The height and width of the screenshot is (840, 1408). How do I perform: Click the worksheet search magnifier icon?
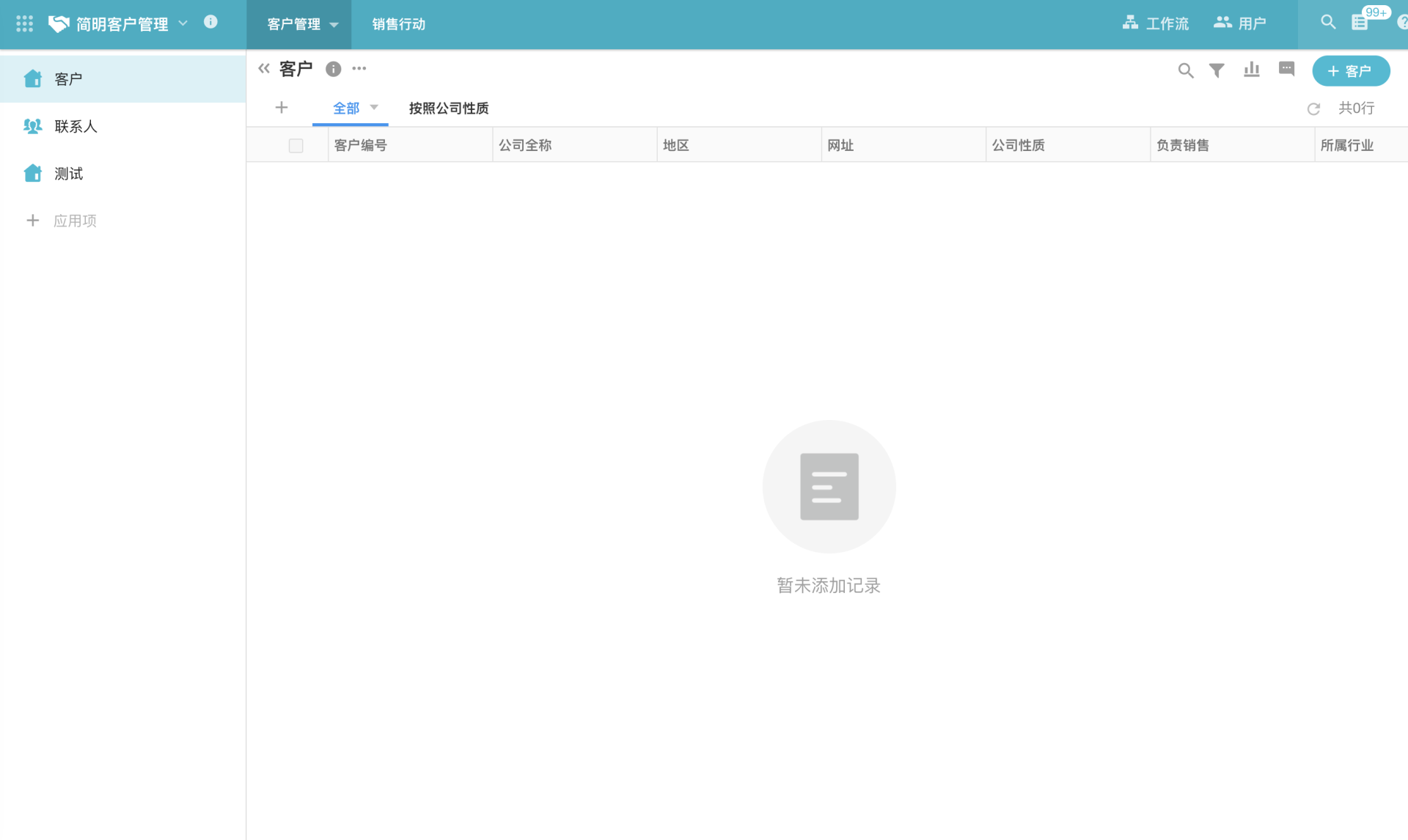[1185, 70]
